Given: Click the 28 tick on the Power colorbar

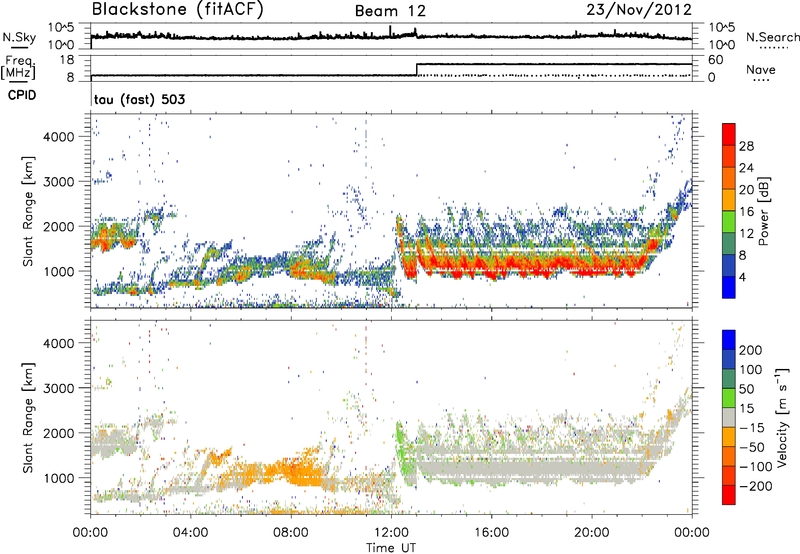Looking at the screenshot, I should pyautogui.click(x=746, y=146).
